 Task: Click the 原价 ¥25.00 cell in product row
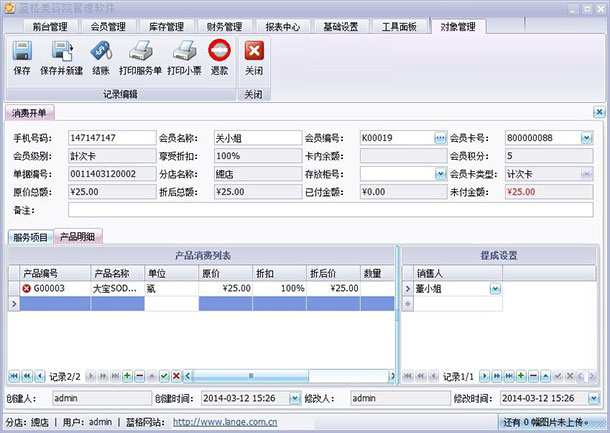(x=225, y=288)
